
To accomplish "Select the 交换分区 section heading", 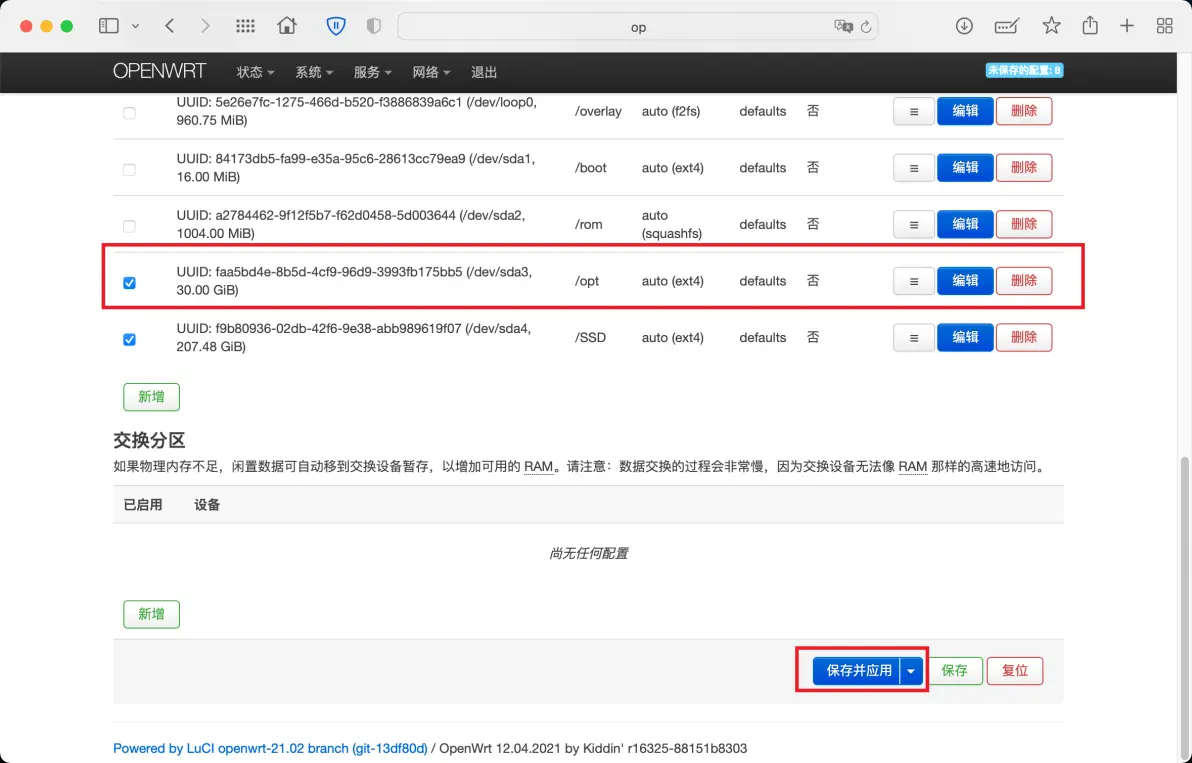I will [149, 440].
